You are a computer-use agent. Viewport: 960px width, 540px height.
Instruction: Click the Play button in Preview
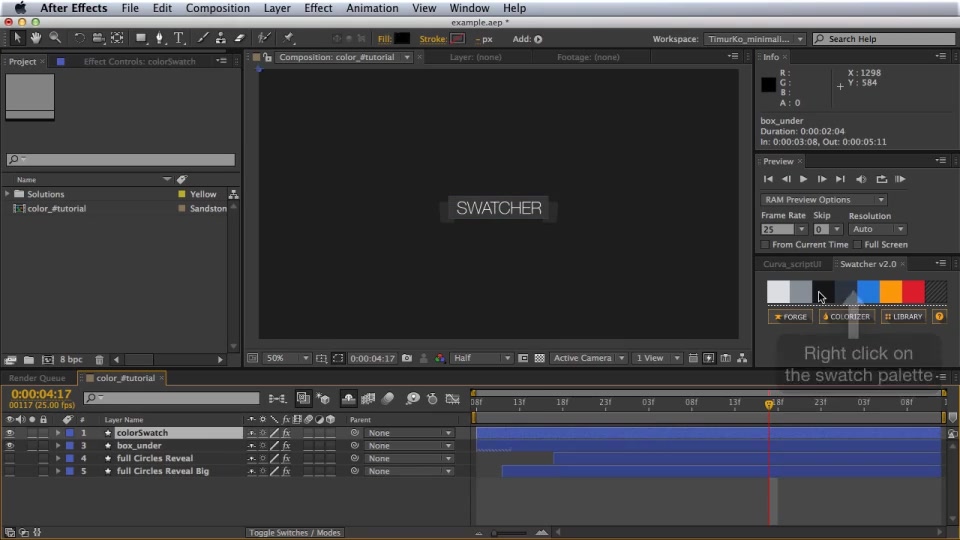point(803,179)
